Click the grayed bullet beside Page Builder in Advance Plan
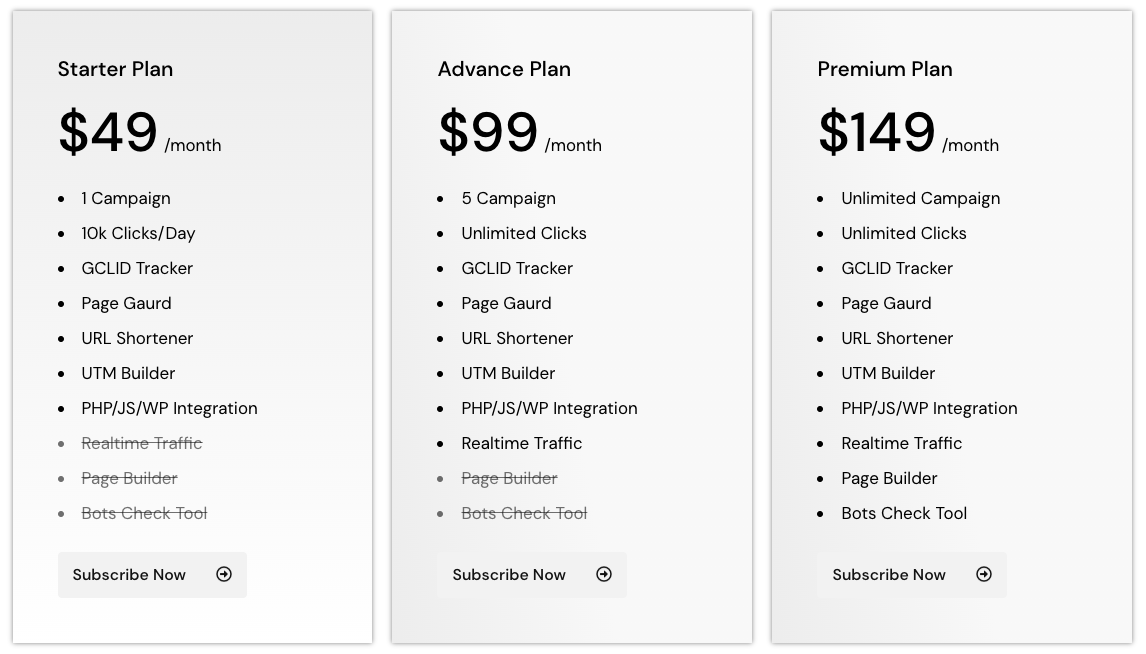This screenshot has width=1146, height=654. click(443, 478)
